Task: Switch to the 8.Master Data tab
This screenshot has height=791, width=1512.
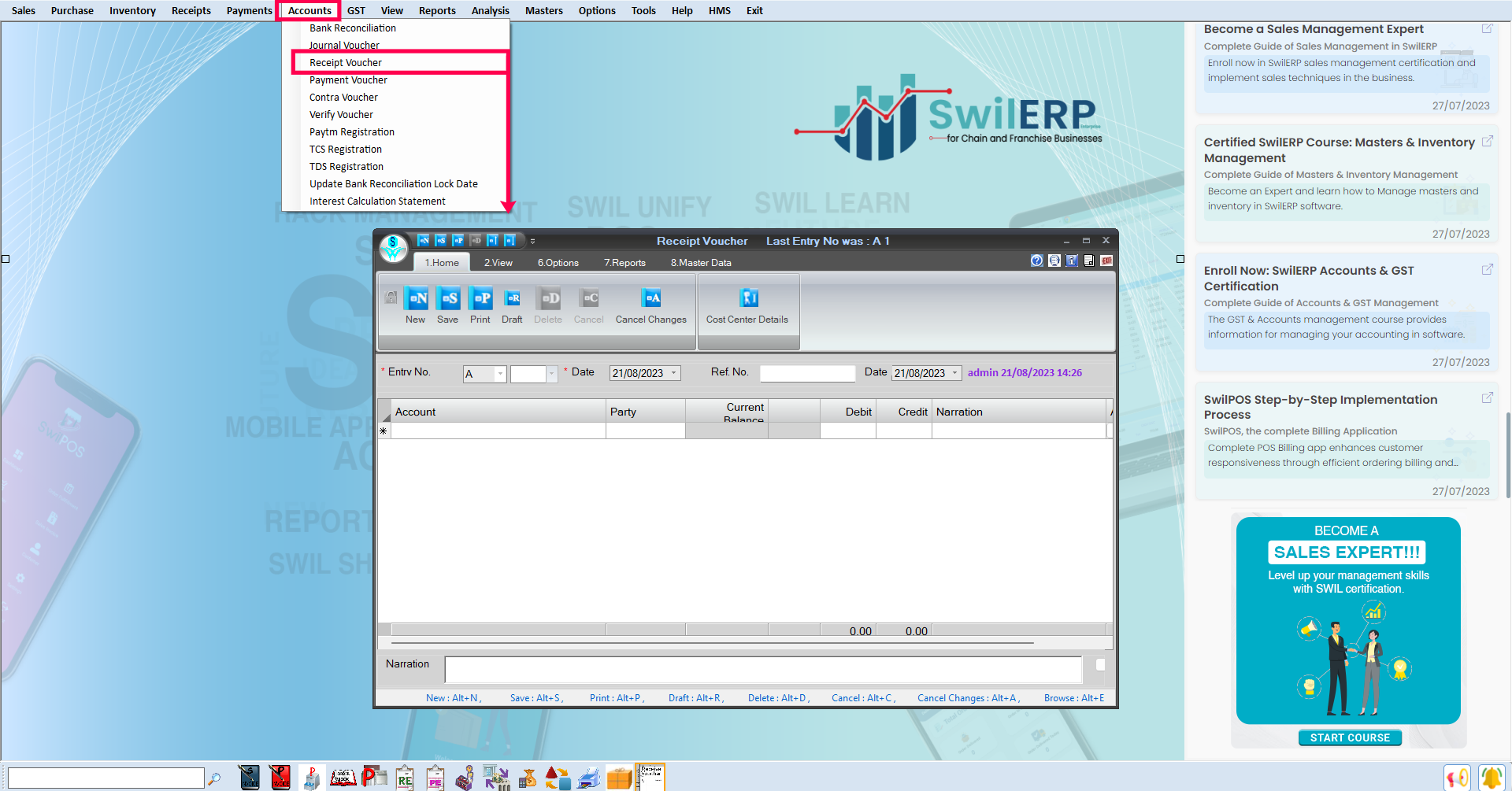Action: [701, 263]
